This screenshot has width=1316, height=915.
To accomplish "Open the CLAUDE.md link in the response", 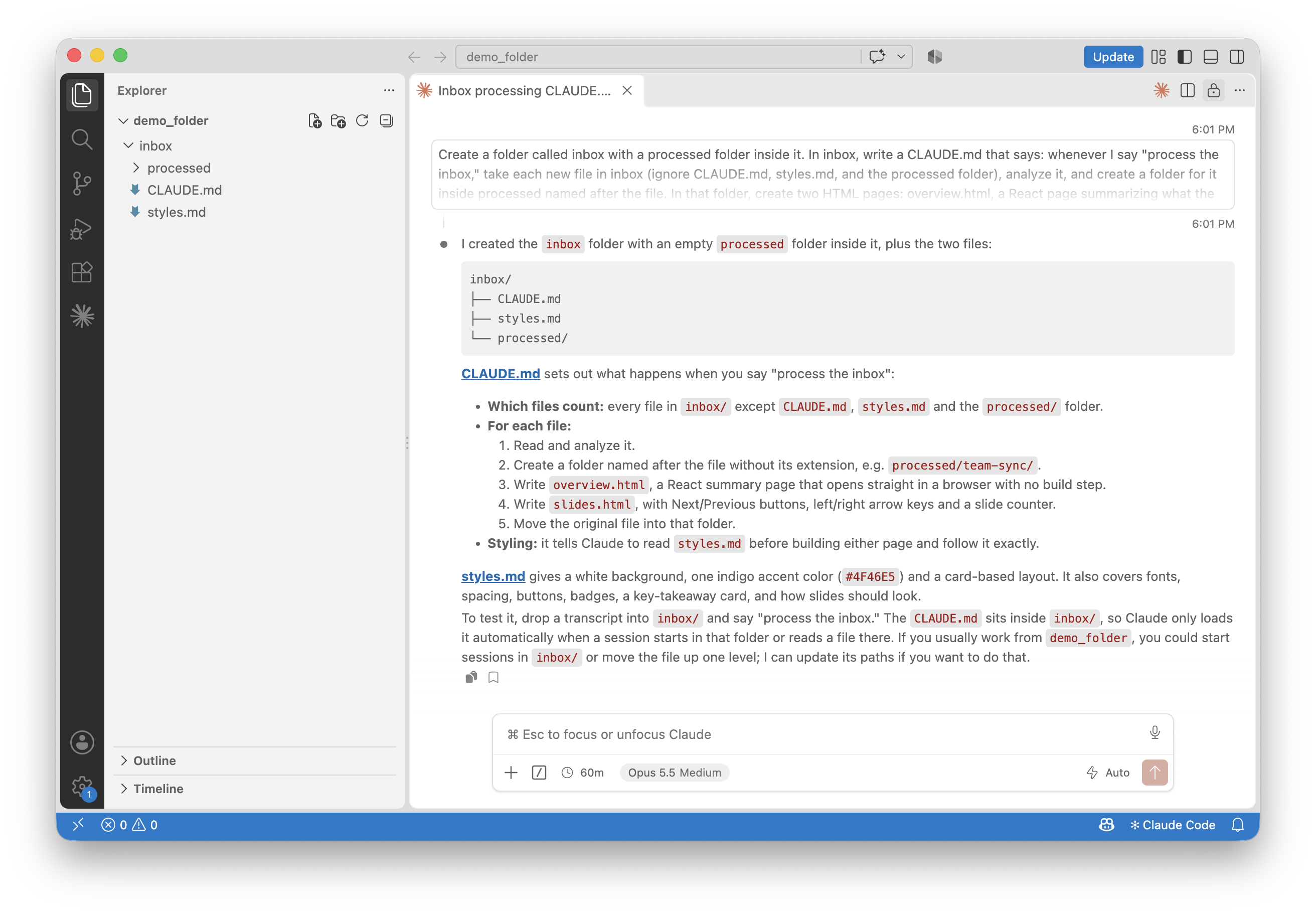I will coord(501,374).
